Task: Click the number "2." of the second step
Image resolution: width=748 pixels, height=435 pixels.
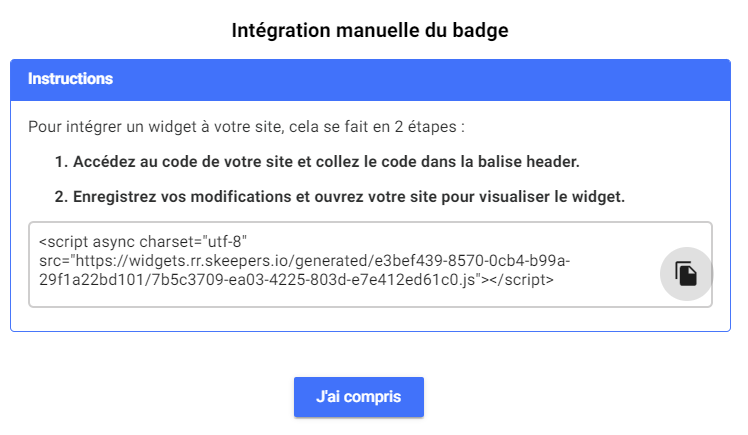Action: coord(60,196)
